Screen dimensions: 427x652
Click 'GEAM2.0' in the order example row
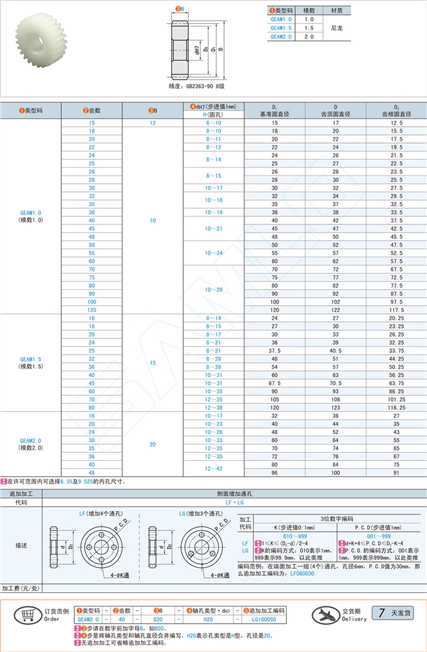click(88, 620)
